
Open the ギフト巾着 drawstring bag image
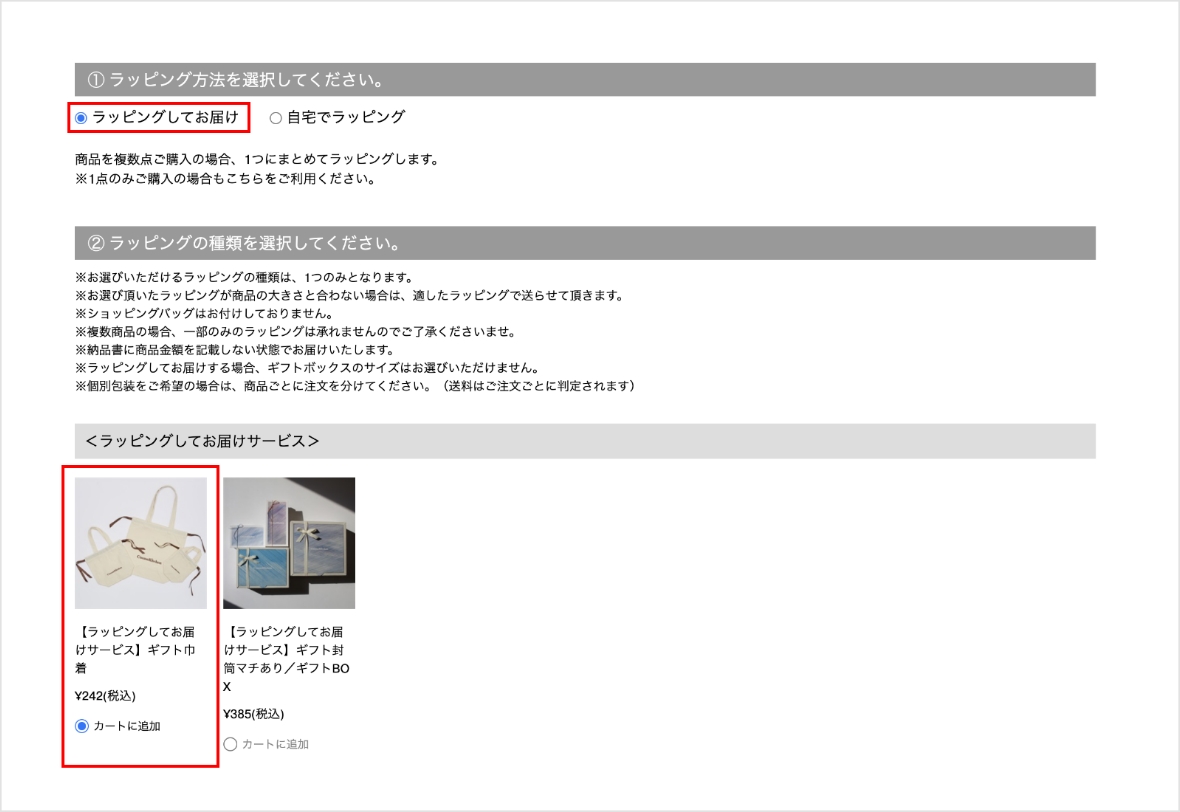(141, 543)
